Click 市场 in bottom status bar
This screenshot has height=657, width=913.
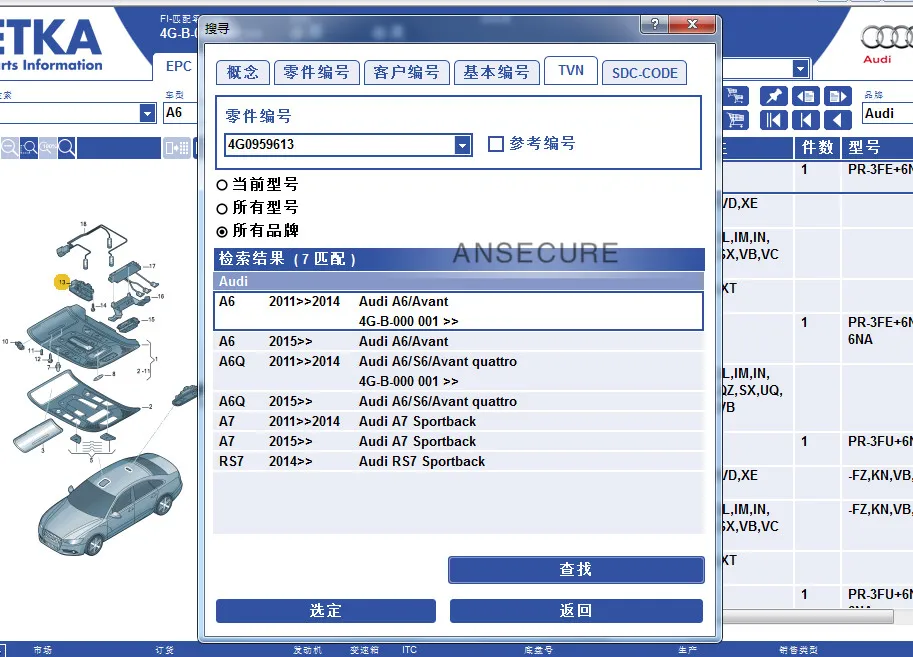[x=43, y=649]
